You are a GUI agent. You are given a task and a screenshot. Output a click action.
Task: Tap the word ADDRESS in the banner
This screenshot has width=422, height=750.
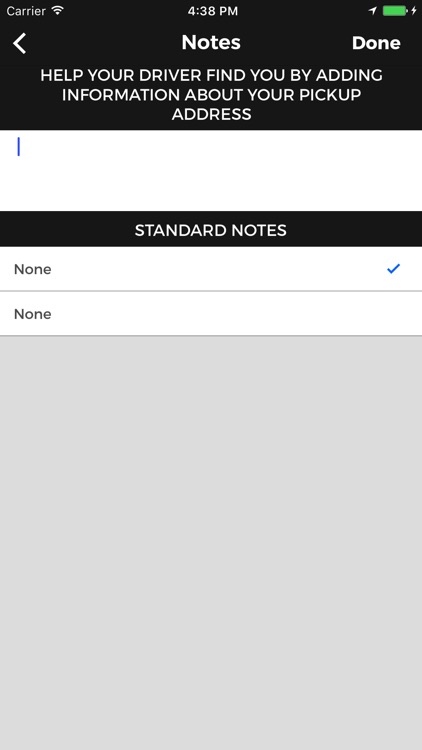[x=211, y=114]
